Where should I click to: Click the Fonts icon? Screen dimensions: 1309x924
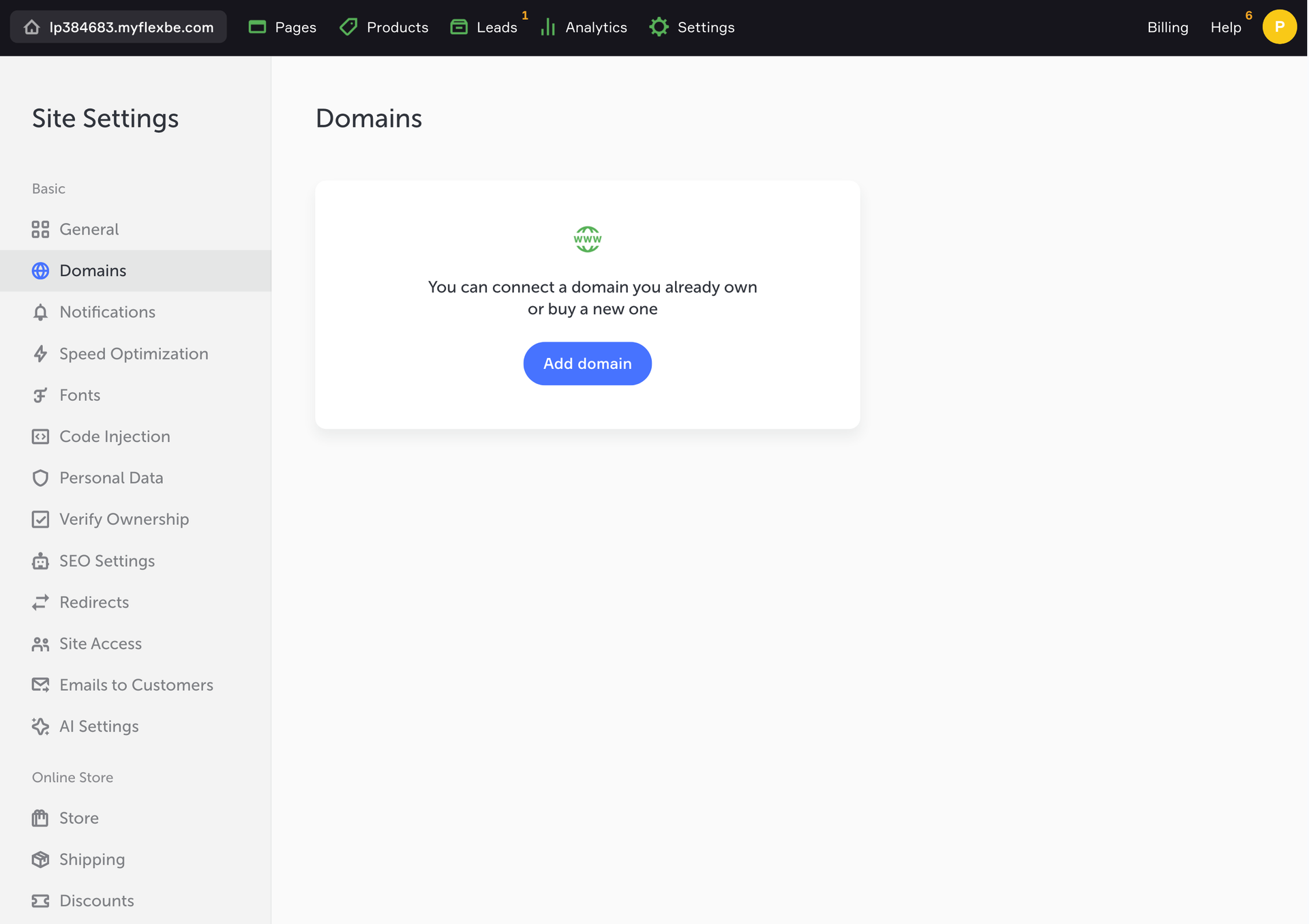(x=40, y=396)
